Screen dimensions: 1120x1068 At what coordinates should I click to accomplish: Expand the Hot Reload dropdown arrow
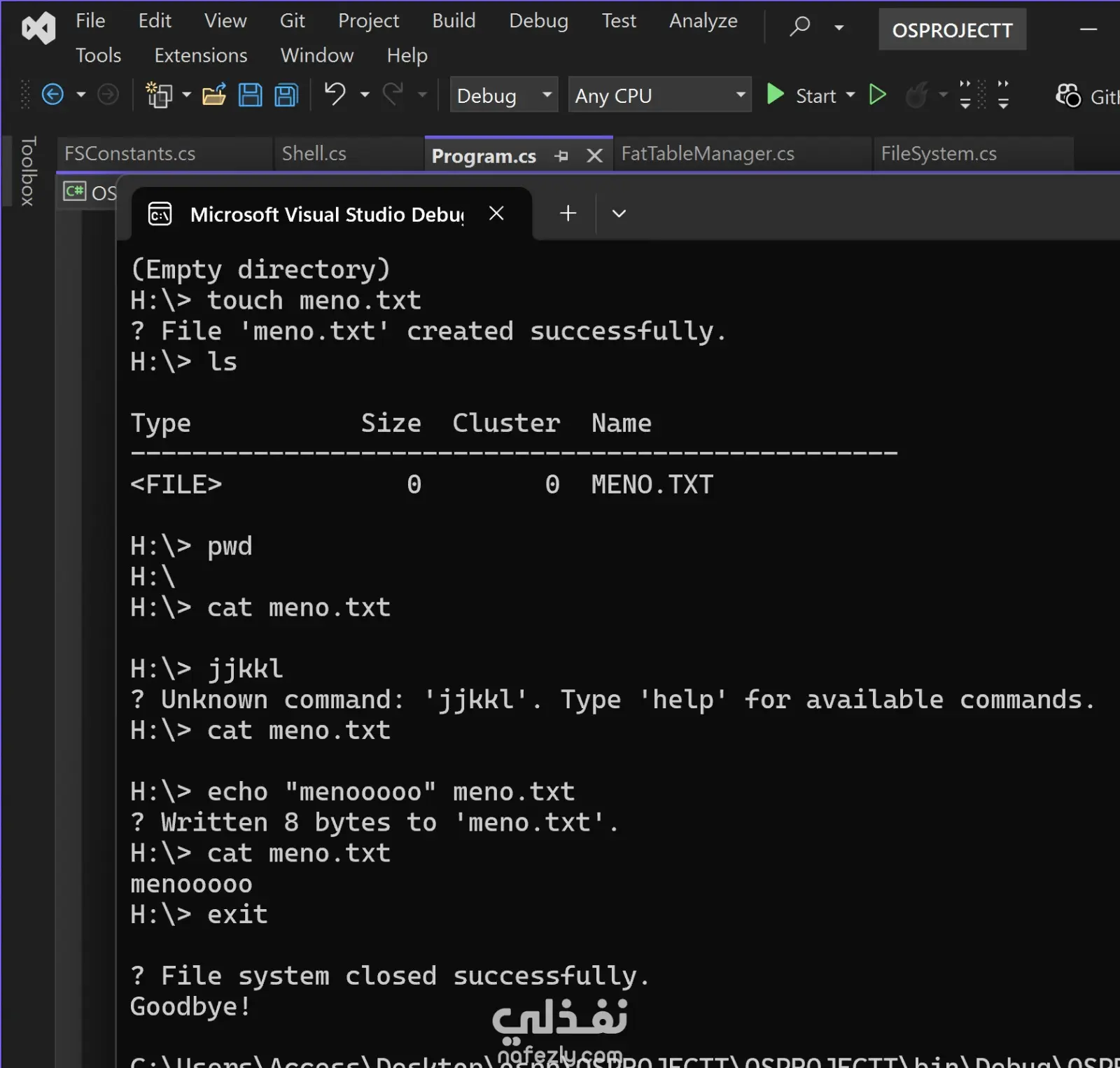[x=943, y=94]
